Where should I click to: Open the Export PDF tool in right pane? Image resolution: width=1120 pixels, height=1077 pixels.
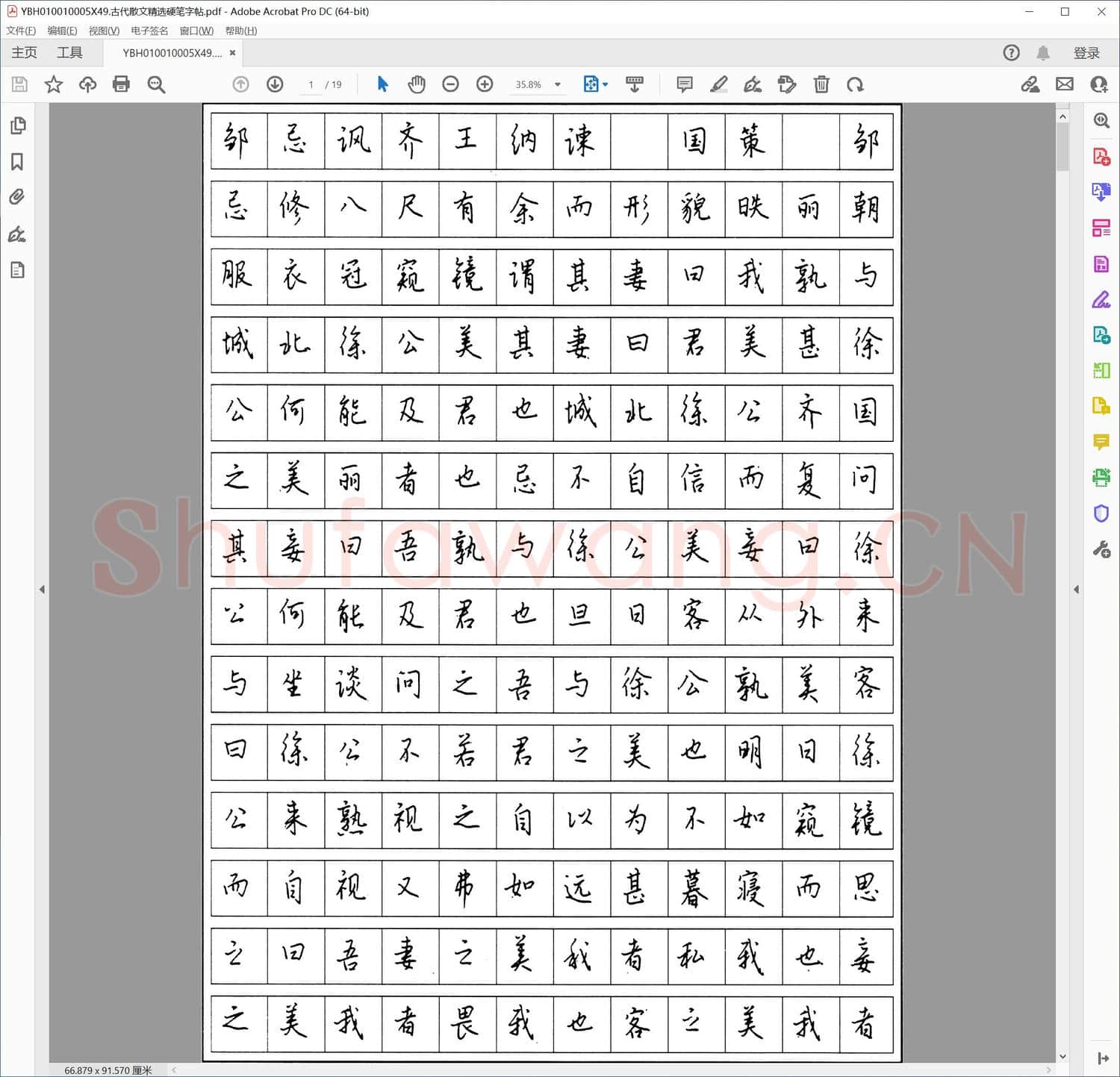tap(1101, 192)
